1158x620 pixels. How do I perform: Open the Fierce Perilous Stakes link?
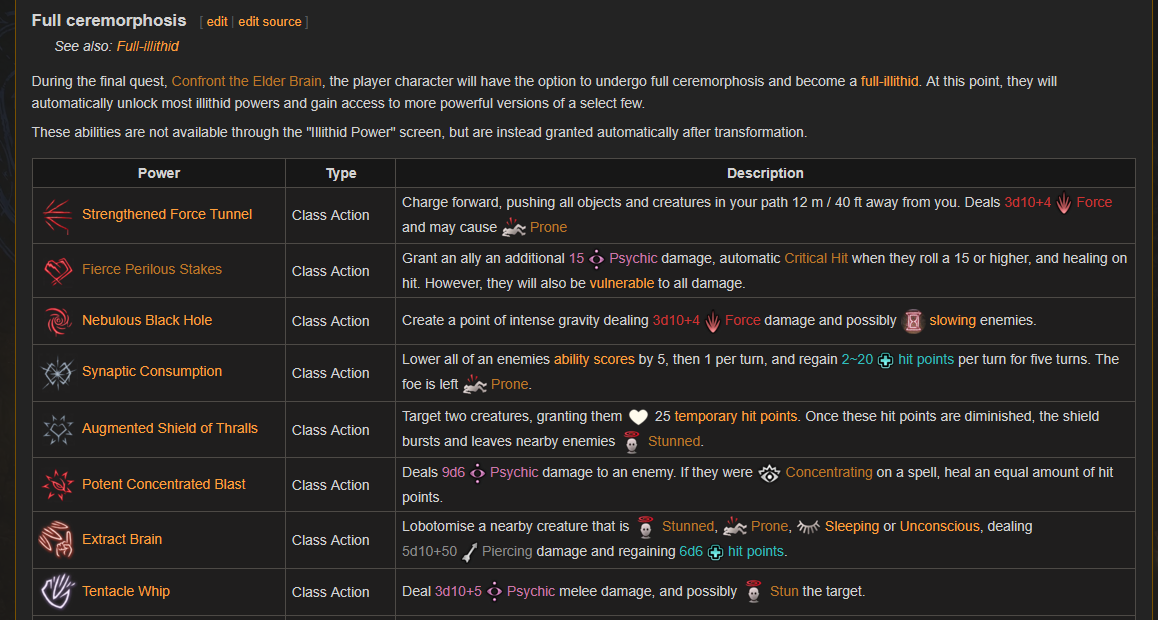[152, 270]
